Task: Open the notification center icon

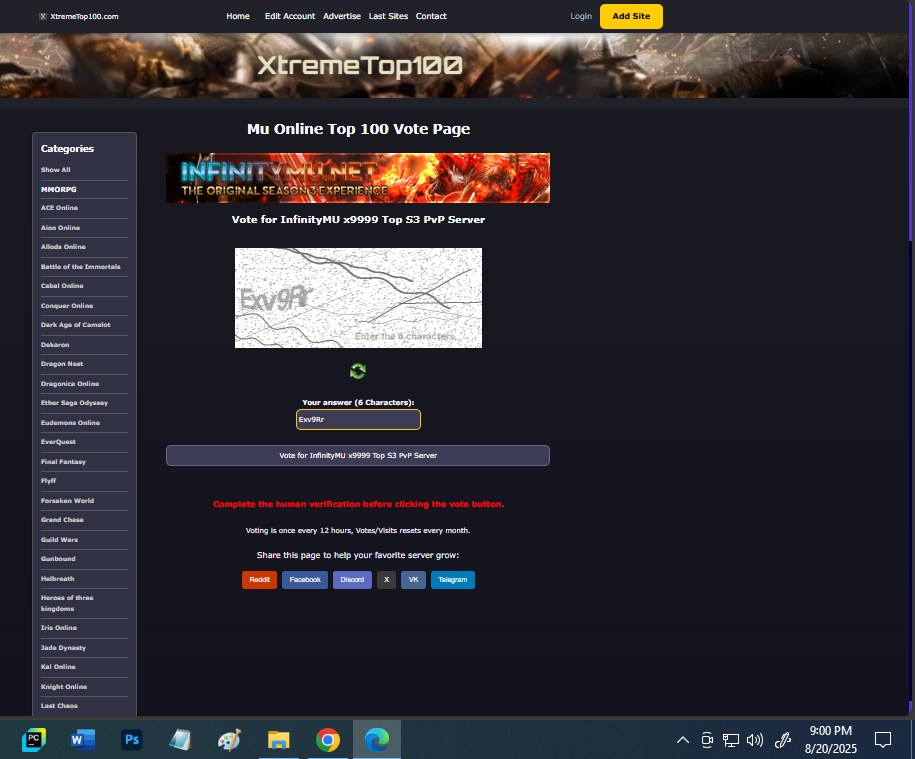Action: click(882, 740)
